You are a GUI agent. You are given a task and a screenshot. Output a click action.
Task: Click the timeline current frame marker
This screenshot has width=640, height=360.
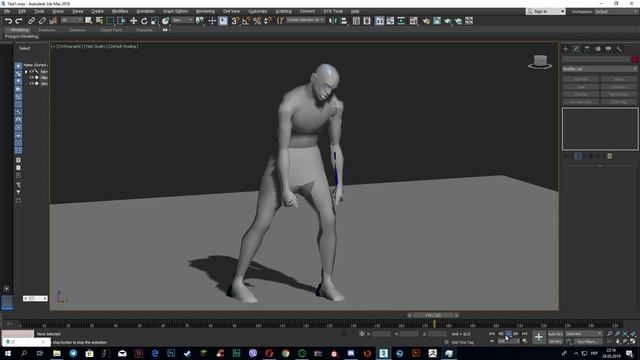pos(434,324)
